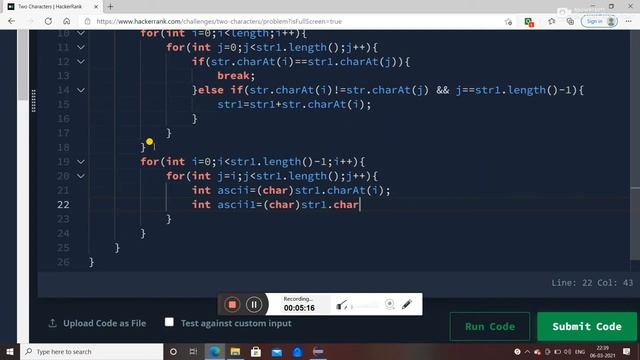Open Cortana from the taskbar
The image size is (640, 360).
(173, 351)
